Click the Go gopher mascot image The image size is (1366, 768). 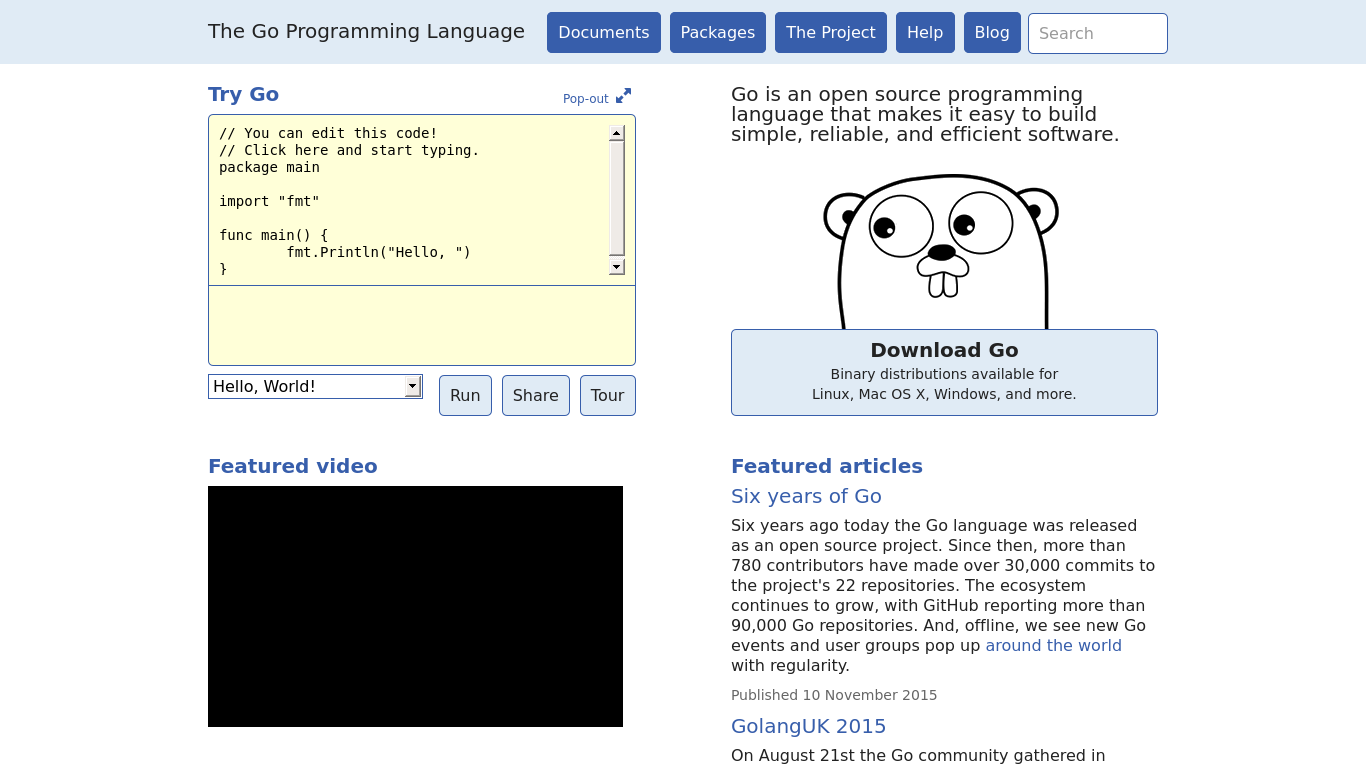[x=941, y=252]
